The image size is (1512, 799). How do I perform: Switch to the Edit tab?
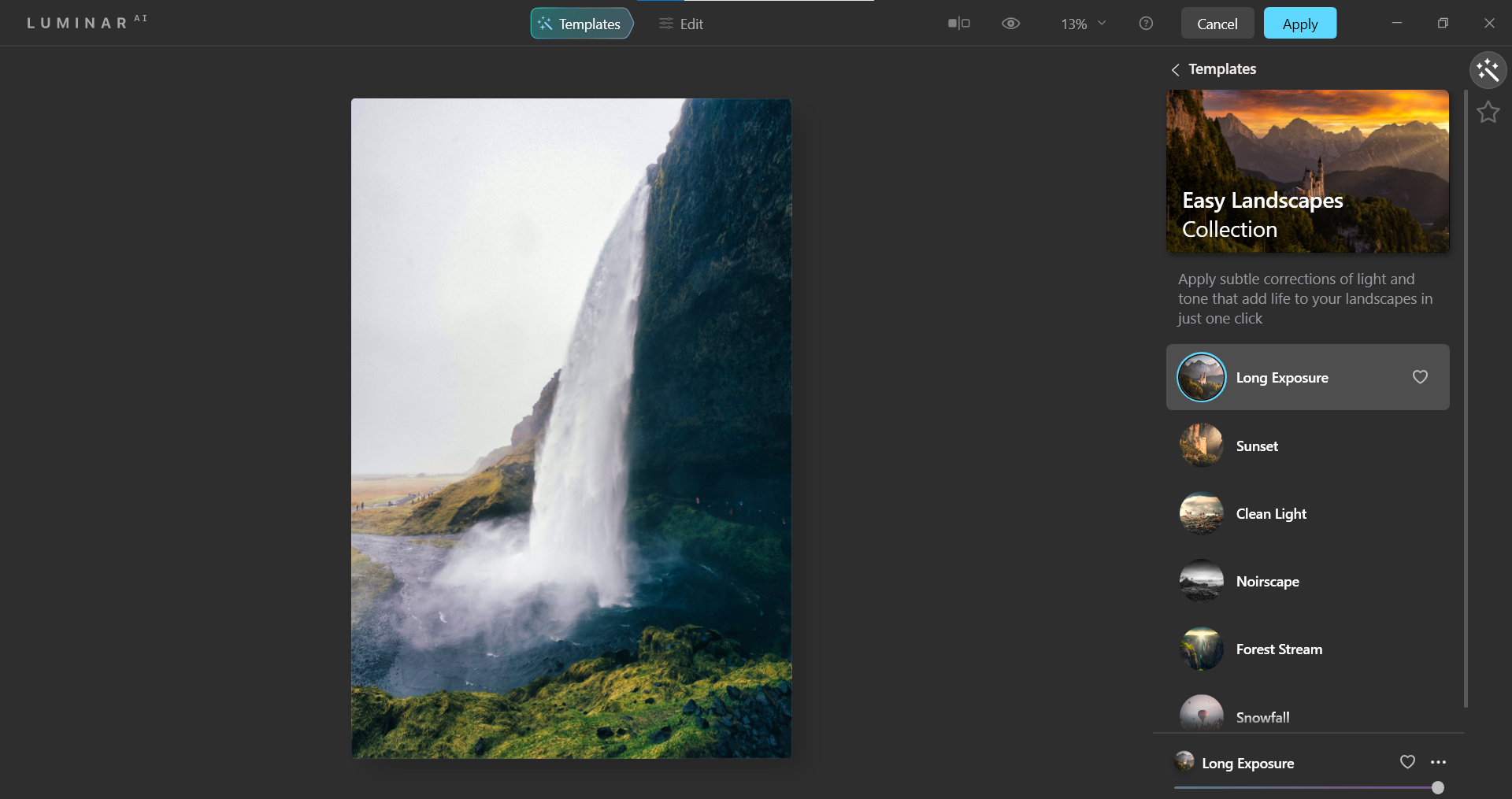[x=681, y=24]
